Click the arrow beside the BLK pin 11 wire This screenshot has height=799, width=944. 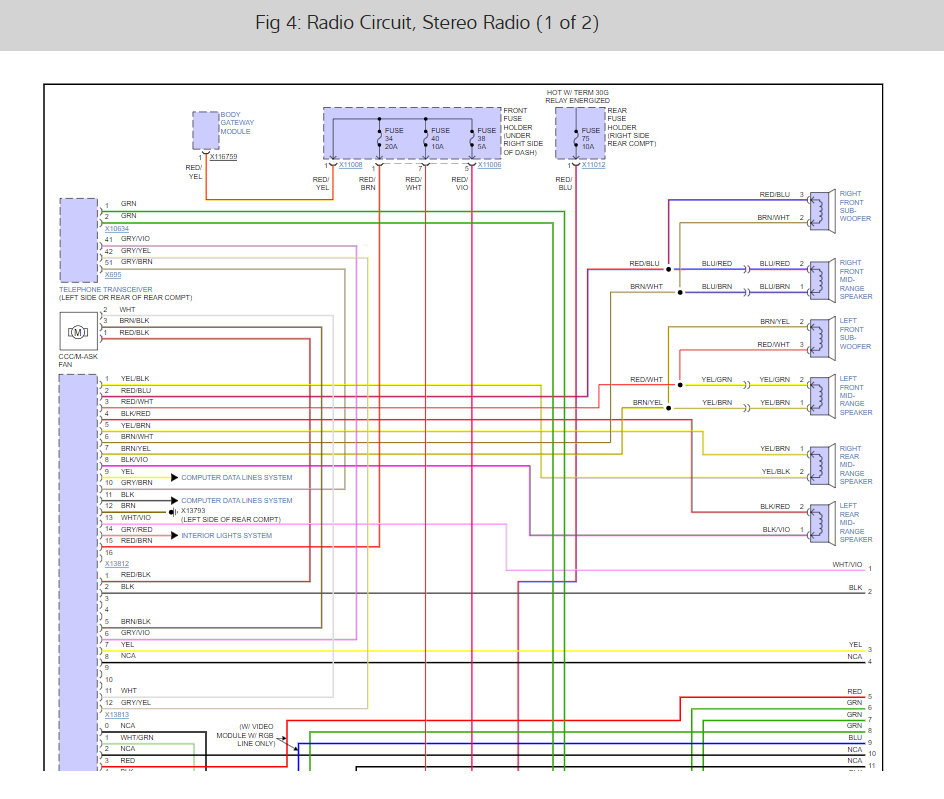[175, 500]
